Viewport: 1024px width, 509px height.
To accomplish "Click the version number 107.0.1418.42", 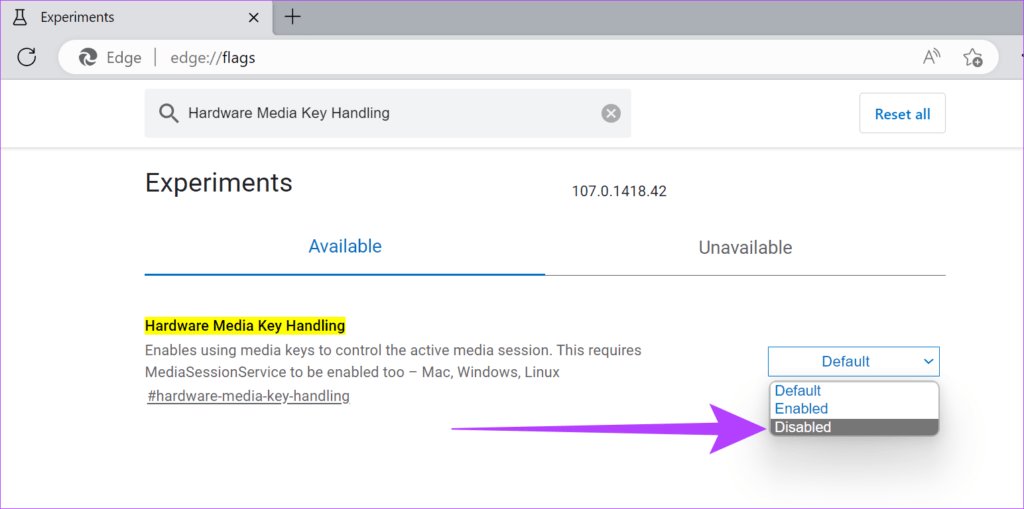I will (619, 191).
